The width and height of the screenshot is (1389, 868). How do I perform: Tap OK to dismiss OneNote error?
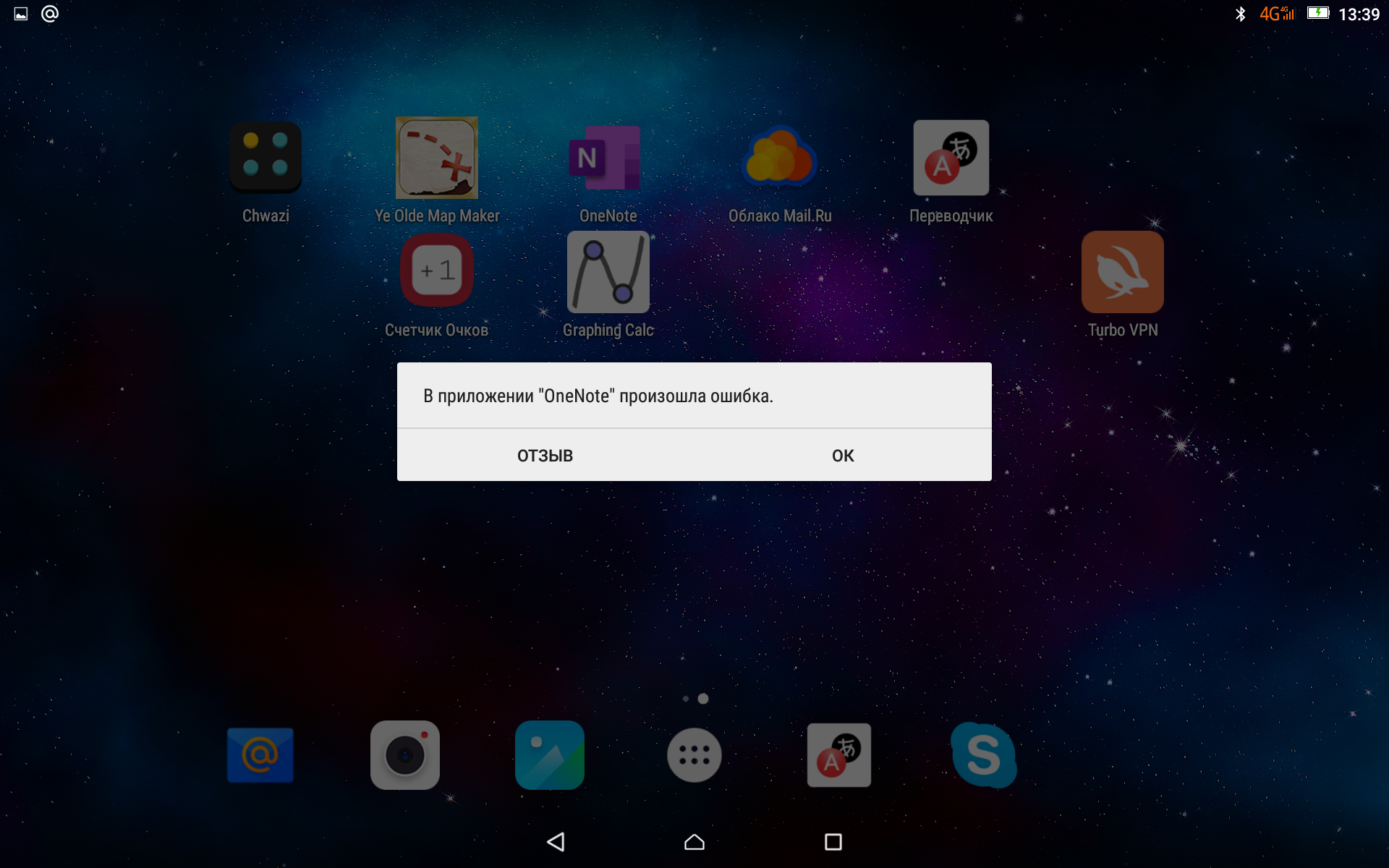tap(841, 454)
